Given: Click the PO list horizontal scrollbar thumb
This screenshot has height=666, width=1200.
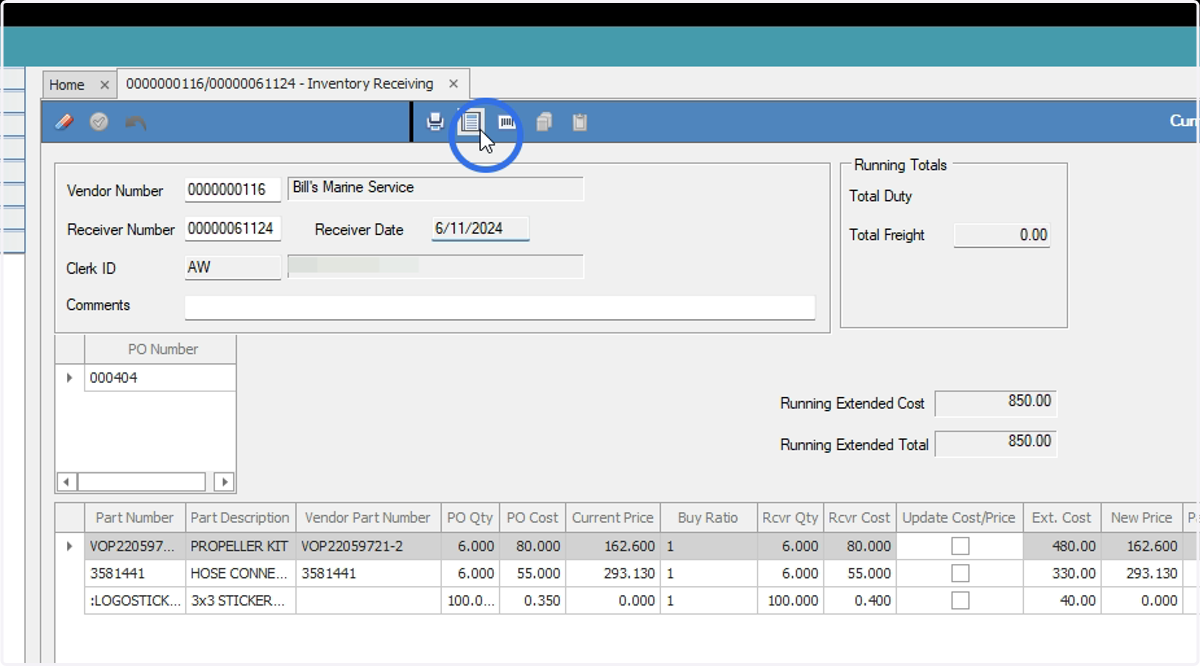Looking at the screenshot, I should tap(141, 482).
